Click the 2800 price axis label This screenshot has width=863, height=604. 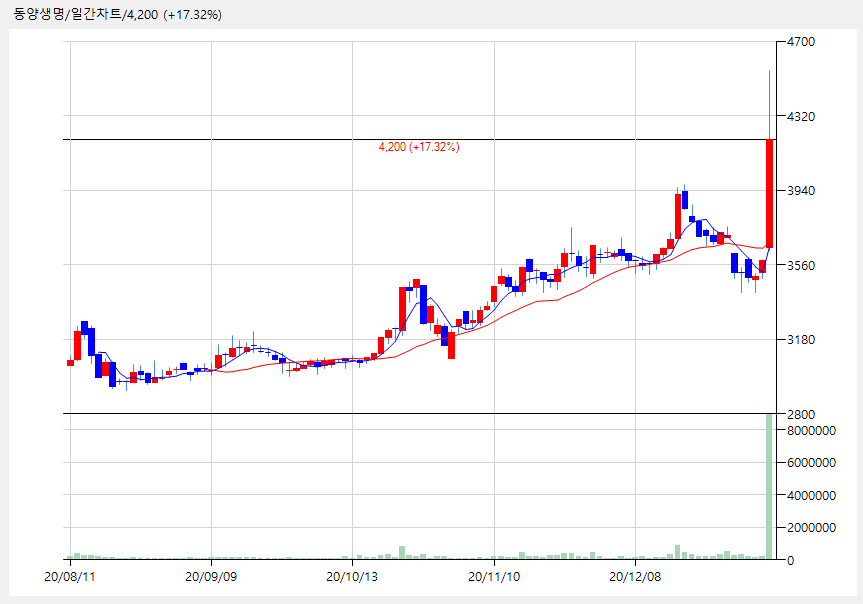click(801, 415)
